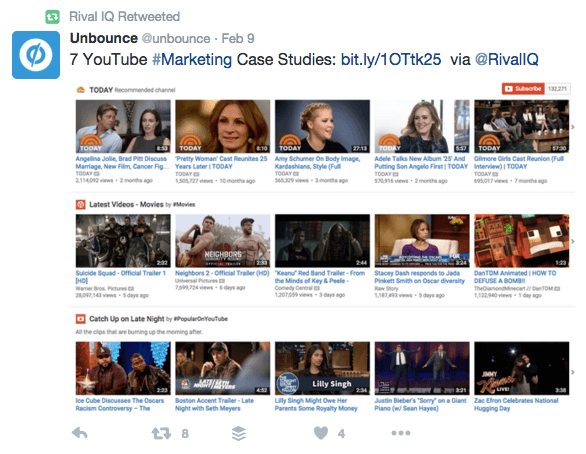Image resolution: width=586 pixels, height=454 pixels.
Task: Open title Adele Talks New Album '25'
Action: (421, 163)
